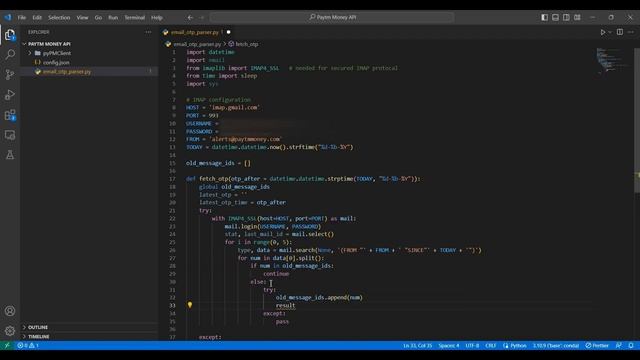
Task: Show errors and warnings in status bar
Action: (x=28, y=345)
